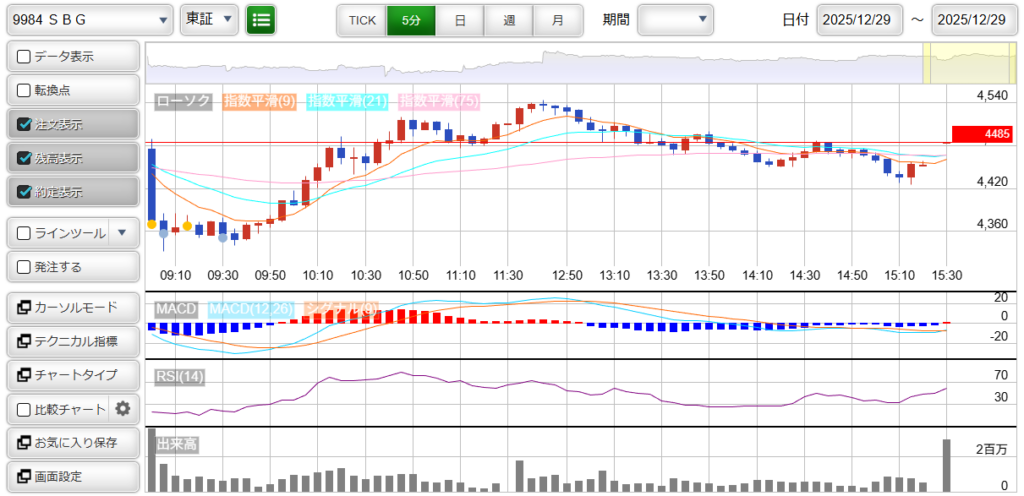Screen dimensions: 1024x496
Task: Open 画面設定 screen settings
Action: (73, 476)
